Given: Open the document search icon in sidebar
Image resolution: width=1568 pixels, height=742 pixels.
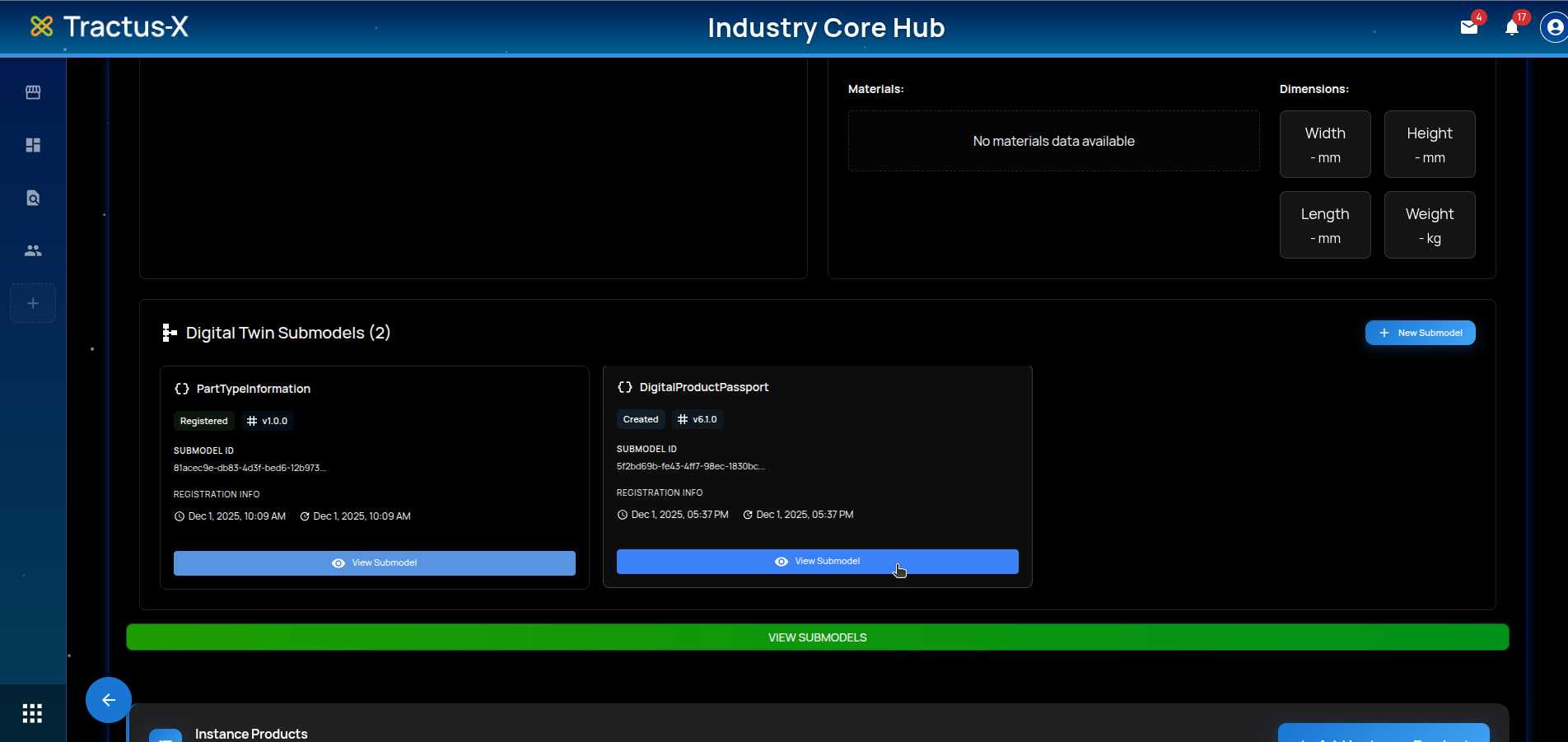Looking at the screenshot, I should (x=33, y=198).
